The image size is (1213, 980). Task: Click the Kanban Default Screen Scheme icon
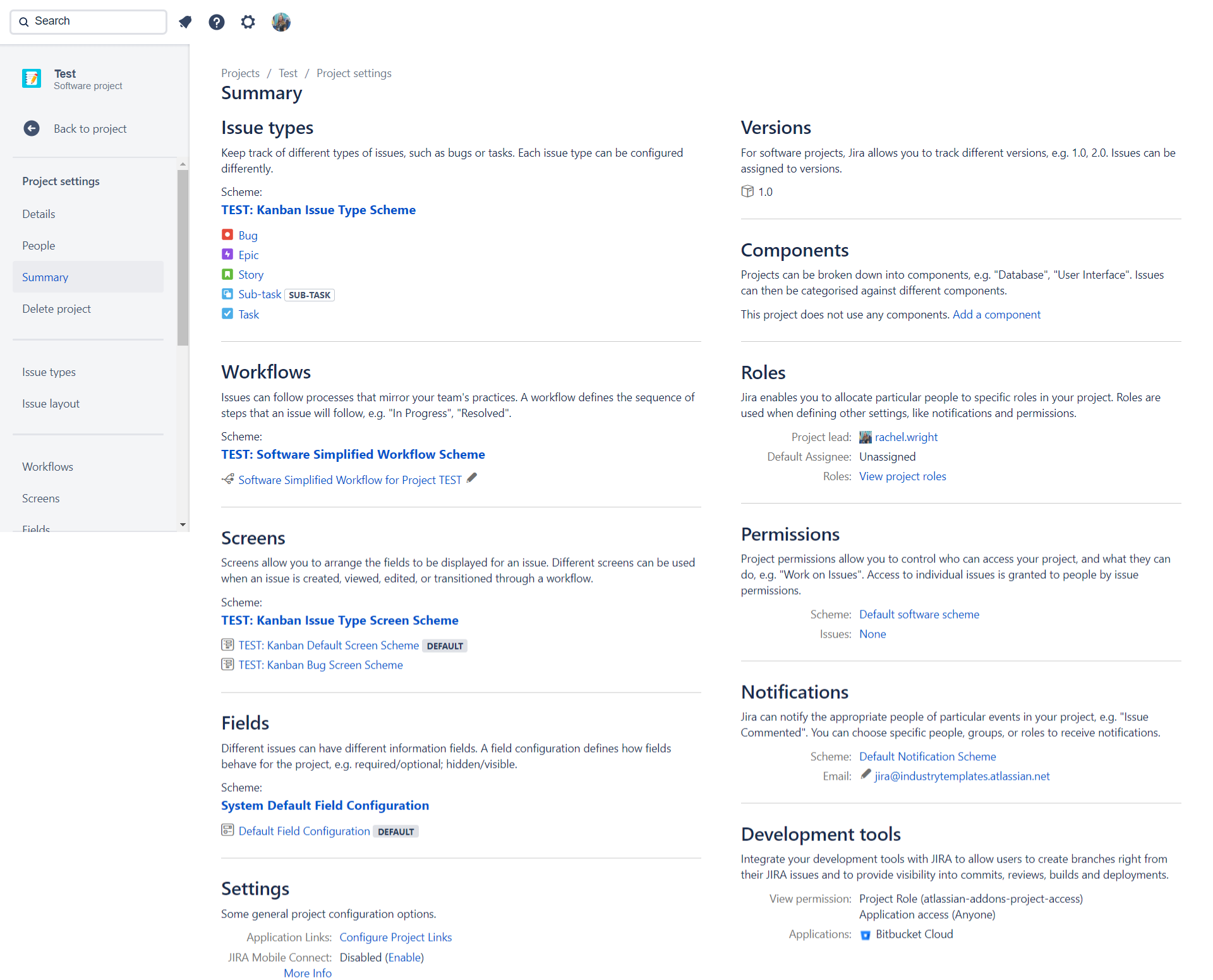coord(227,644)
